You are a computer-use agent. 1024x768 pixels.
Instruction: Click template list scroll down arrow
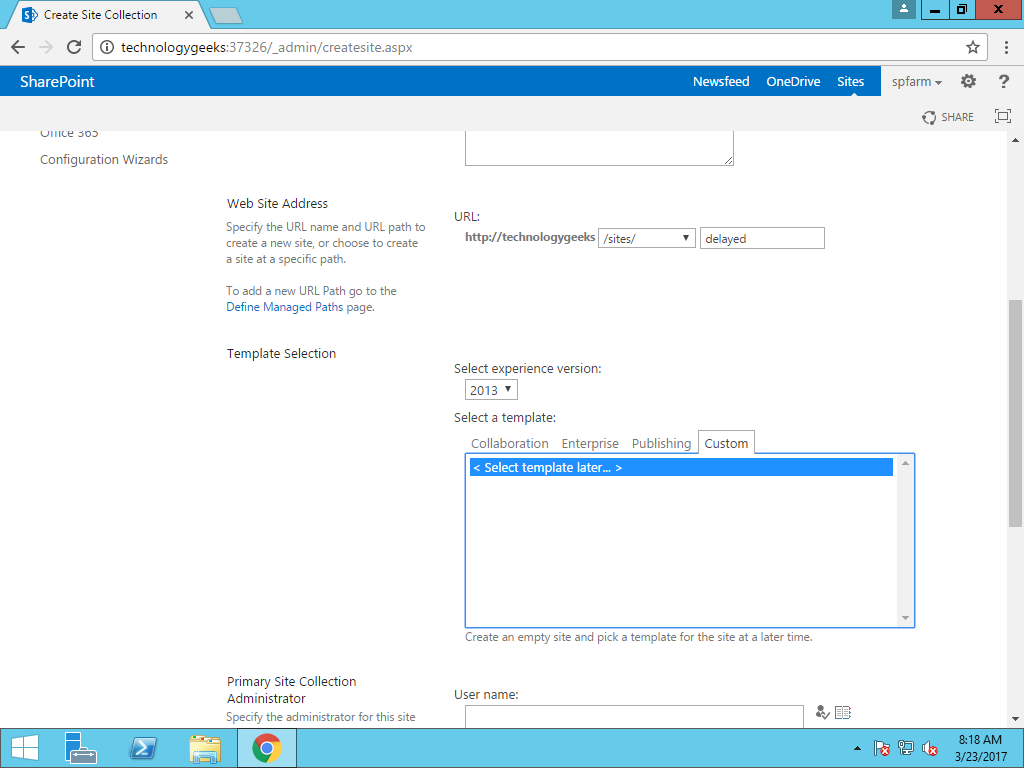point(905,618)
